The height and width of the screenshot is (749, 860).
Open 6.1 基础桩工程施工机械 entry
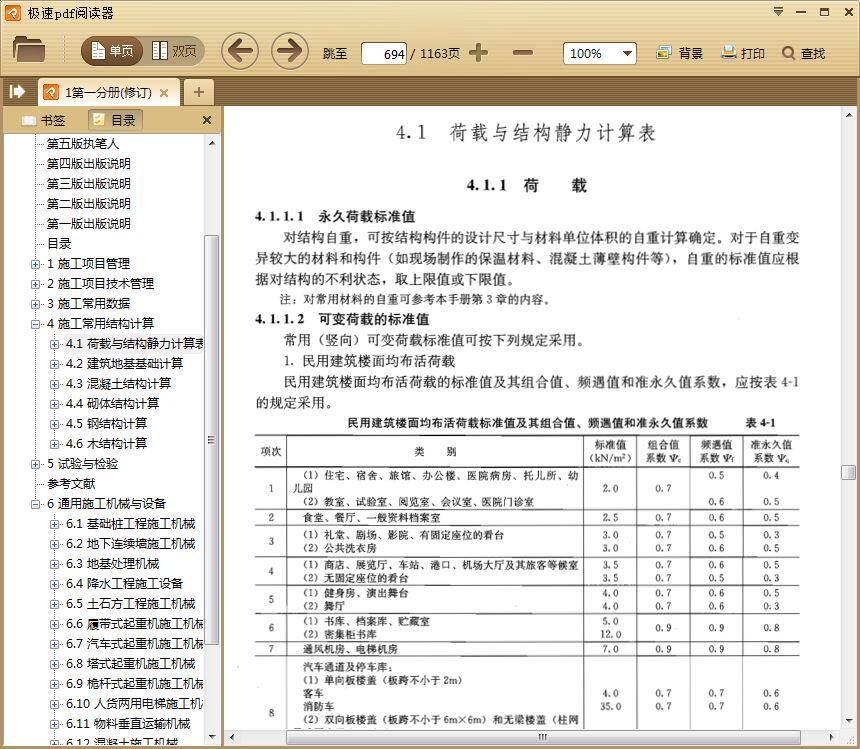pyautogui.click(x=131, y=524)
